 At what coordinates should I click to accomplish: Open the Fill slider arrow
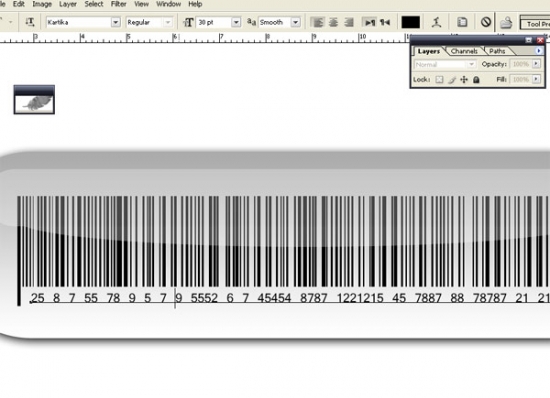pos(536,80)
